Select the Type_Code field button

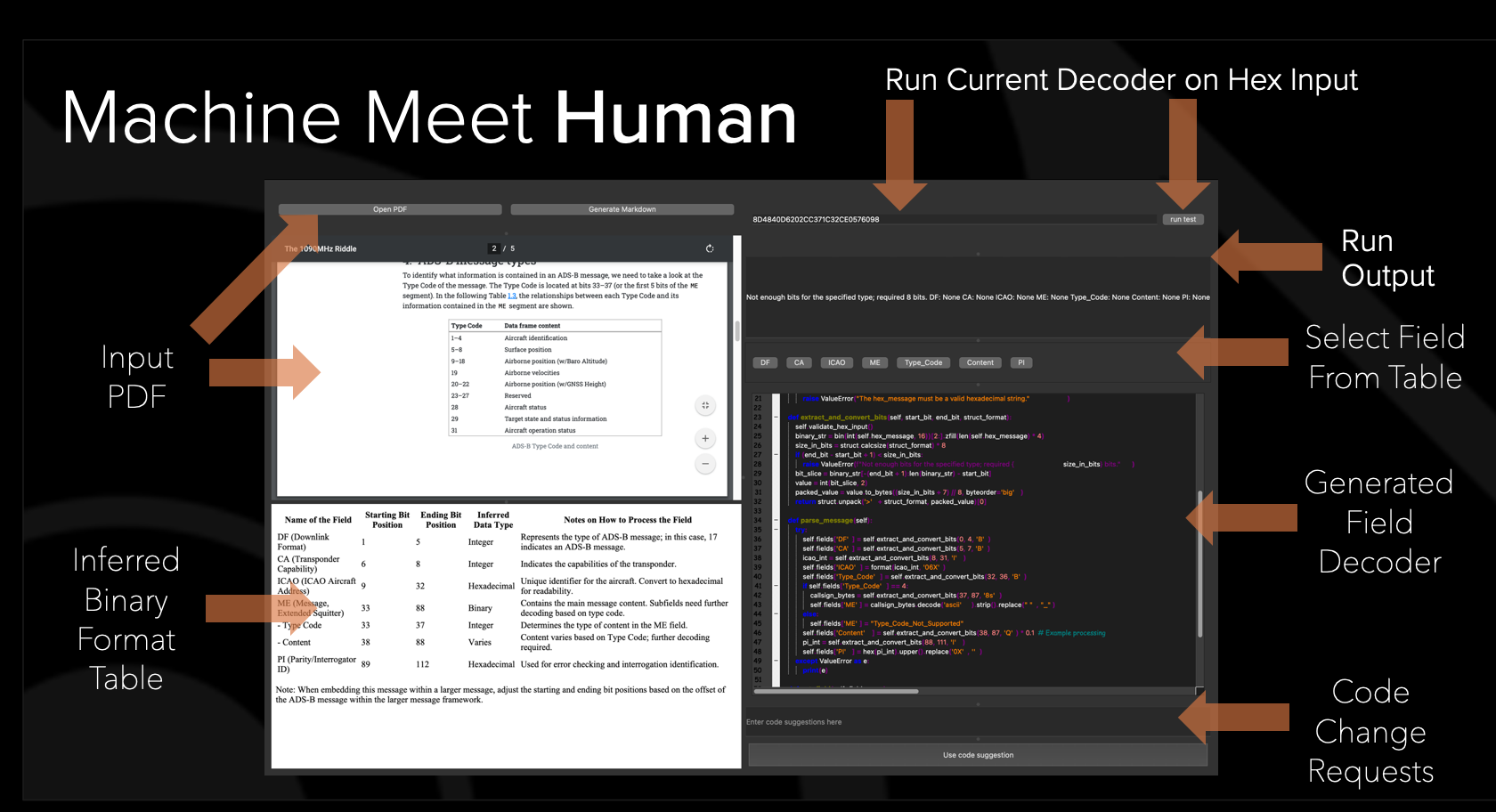(923, 362)
